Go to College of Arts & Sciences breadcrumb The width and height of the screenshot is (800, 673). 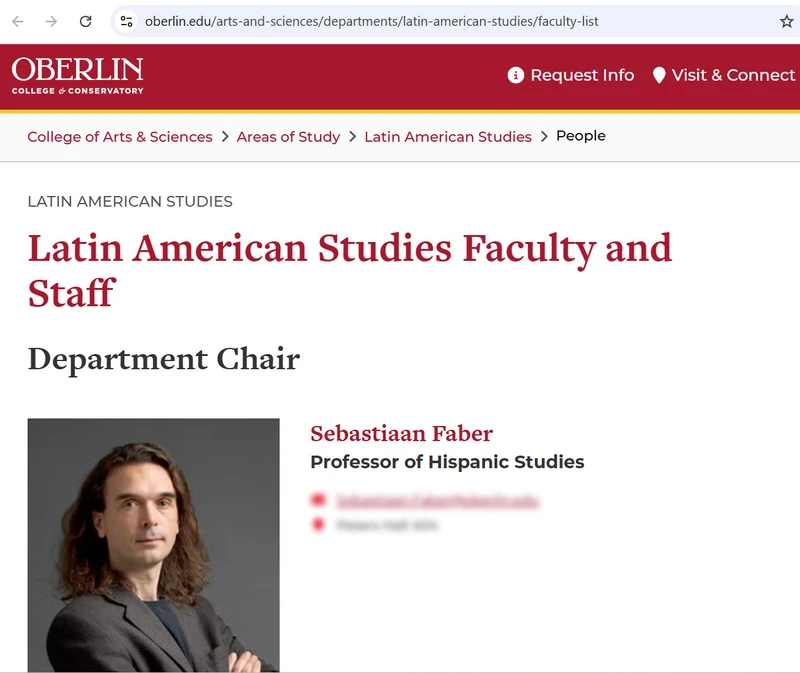click(x=120, y=137)
